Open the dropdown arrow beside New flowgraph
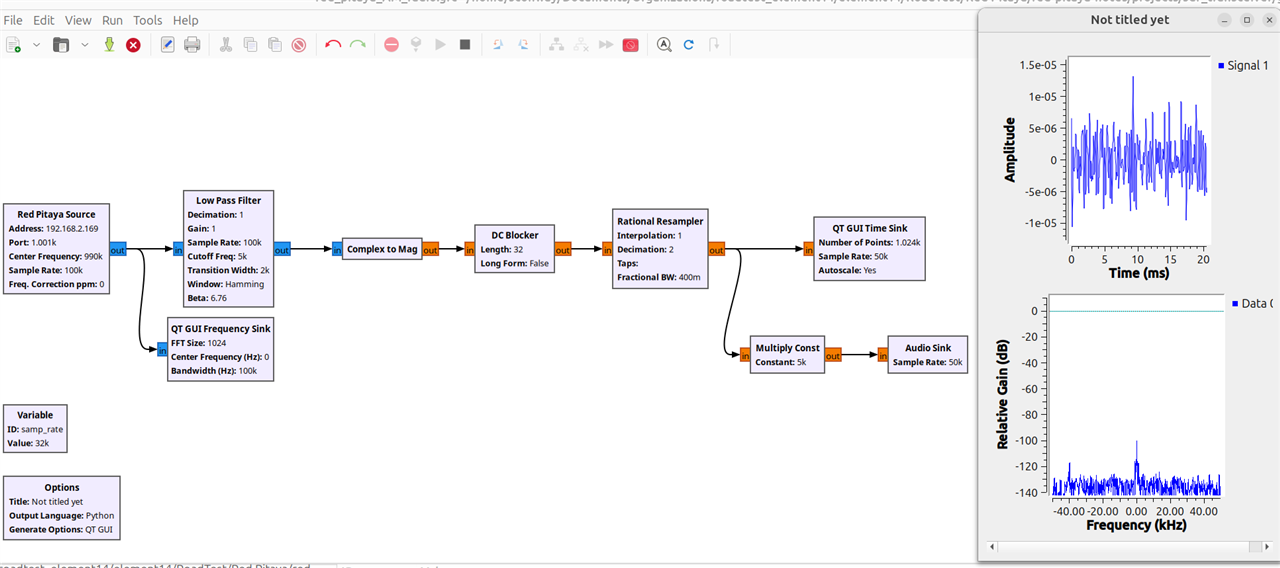1280x568 pixels. pos(37,45)
